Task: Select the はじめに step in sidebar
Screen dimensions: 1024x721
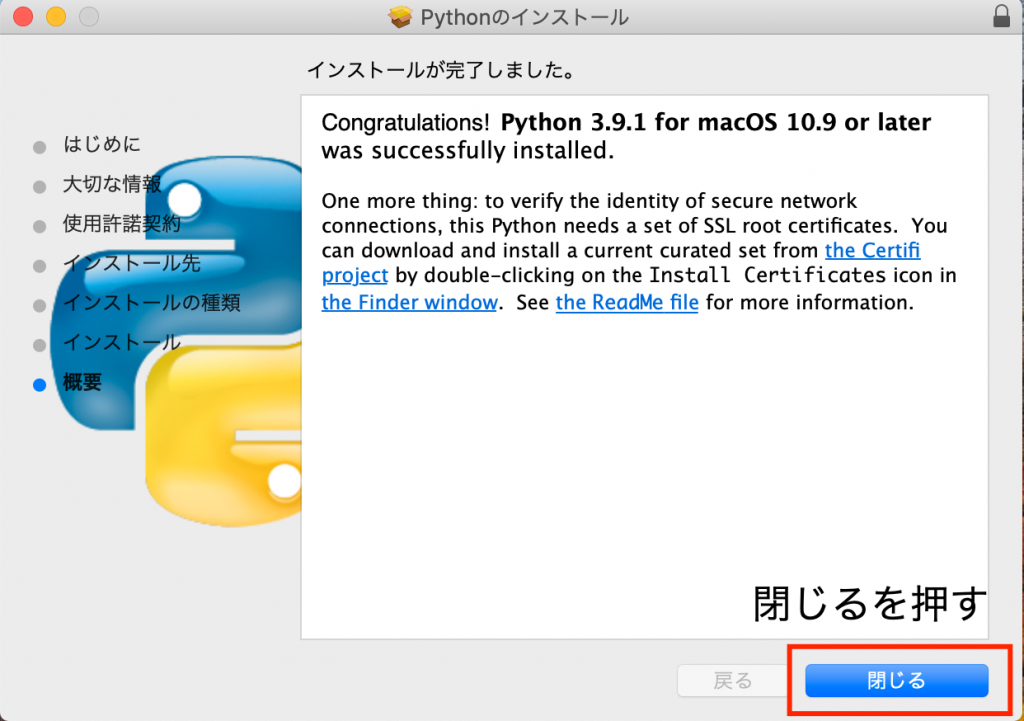Action: [102, 144]
